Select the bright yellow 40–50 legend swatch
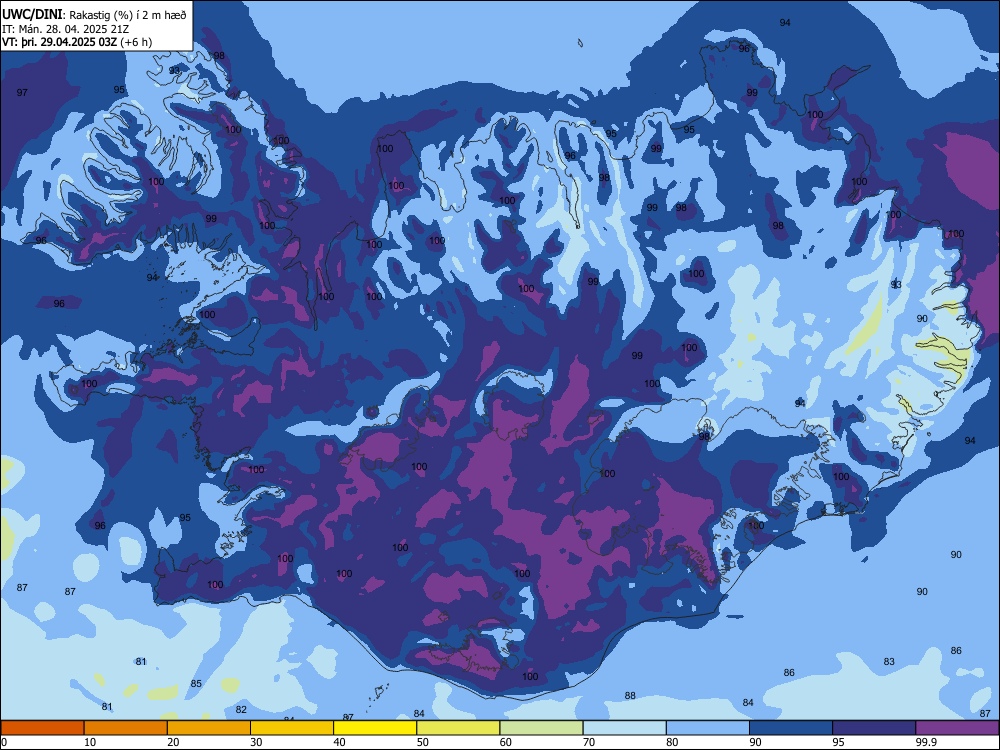1000x750 pixels. point(375,727)
